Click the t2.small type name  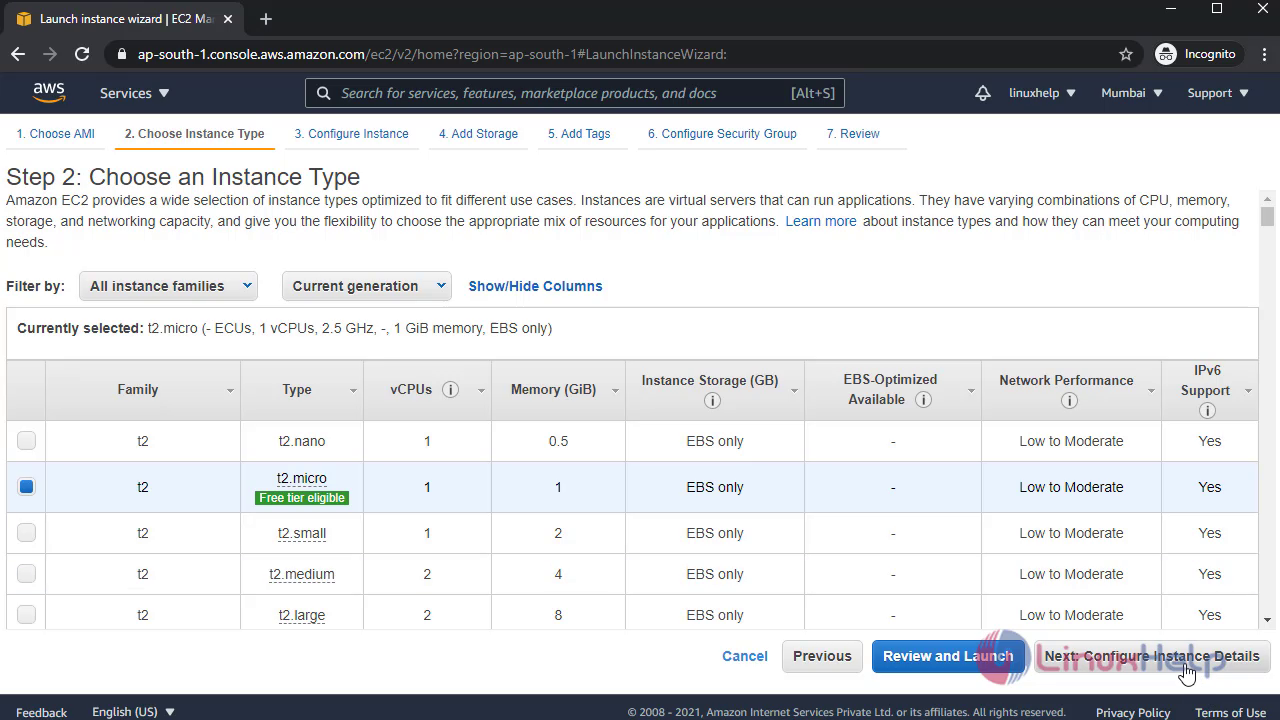coord(302,533)
